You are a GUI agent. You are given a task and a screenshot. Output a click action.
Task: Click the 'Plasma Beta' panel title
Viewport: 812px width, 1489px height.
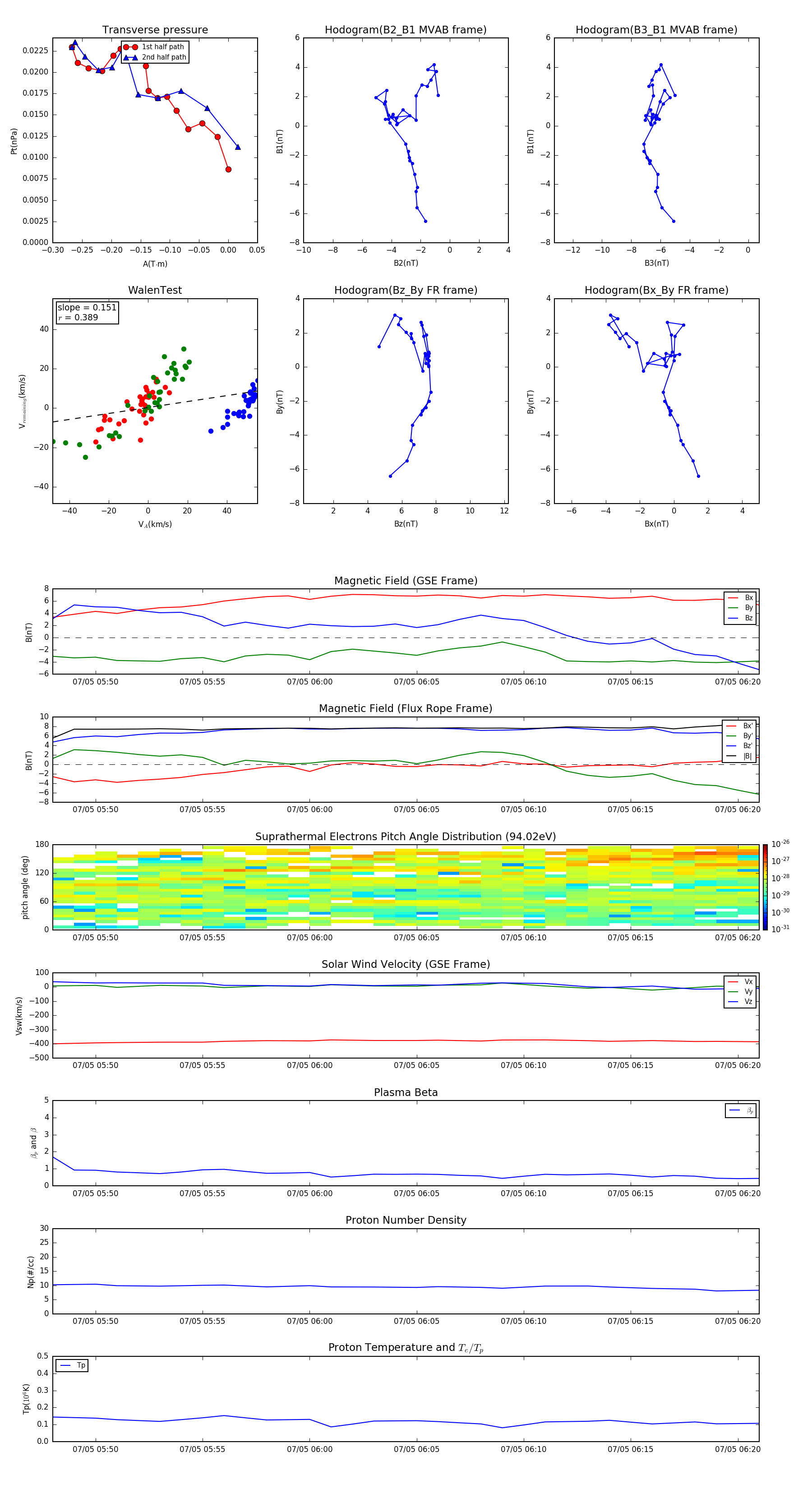tap(406, 1092)
